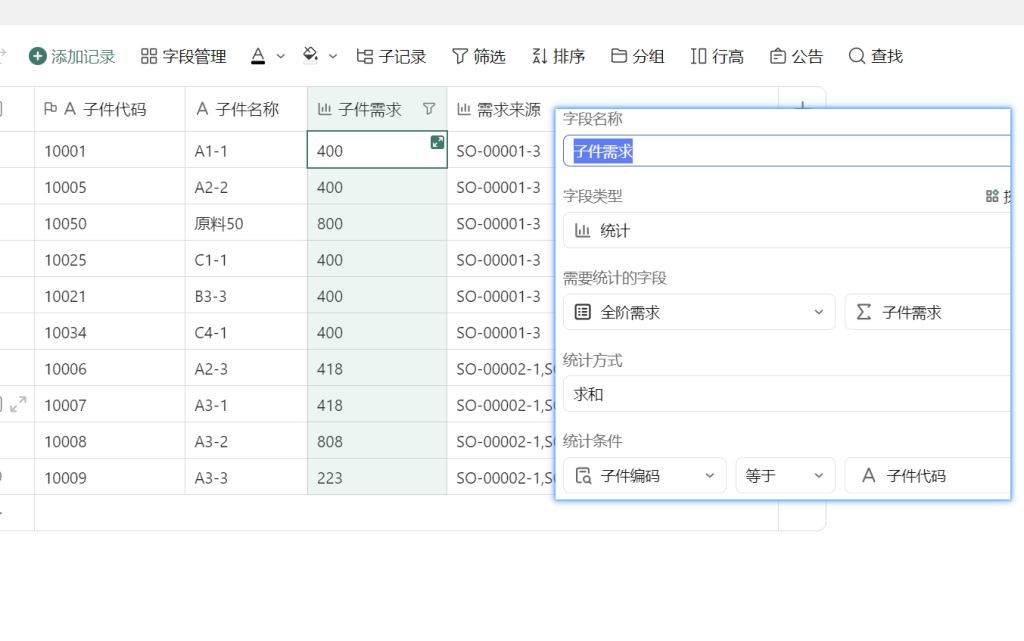The image size is (1024, 641).
Task: Click cell B3-3
Action: click(246, 296)
